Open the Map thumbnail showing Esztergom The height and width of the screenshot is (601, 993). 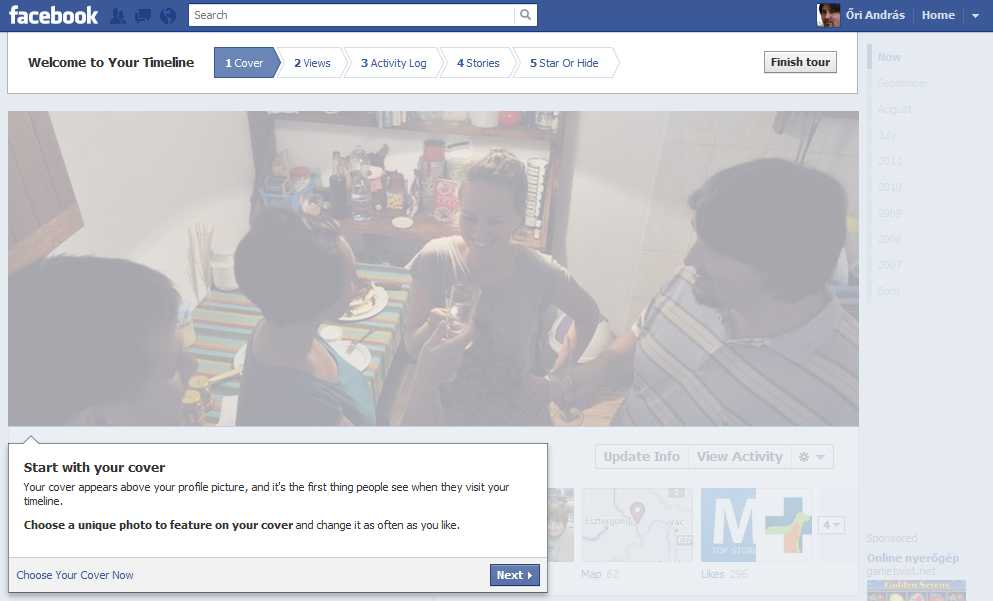637,524
